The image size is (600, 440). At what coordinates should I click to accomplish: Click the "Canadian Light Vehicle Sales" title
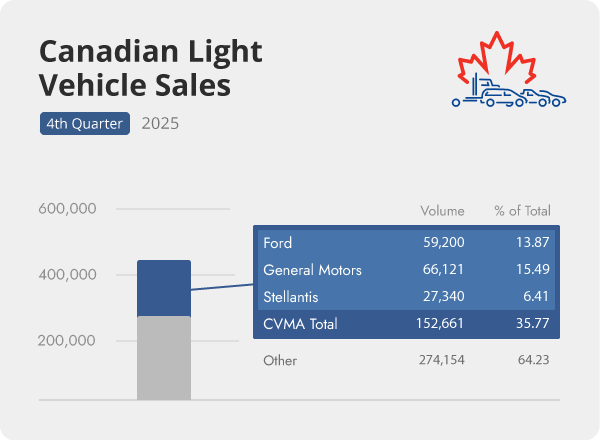click(135, 67)
